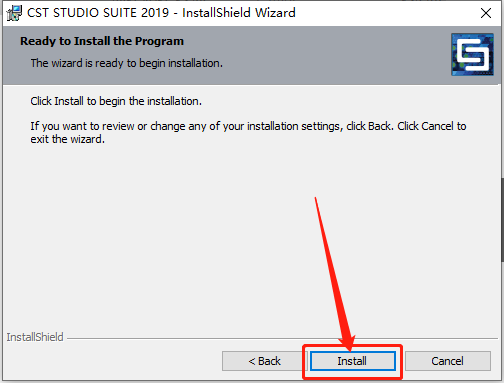504x383 pixels.
Task: Go to the previous step with Back
Action: 264,361
